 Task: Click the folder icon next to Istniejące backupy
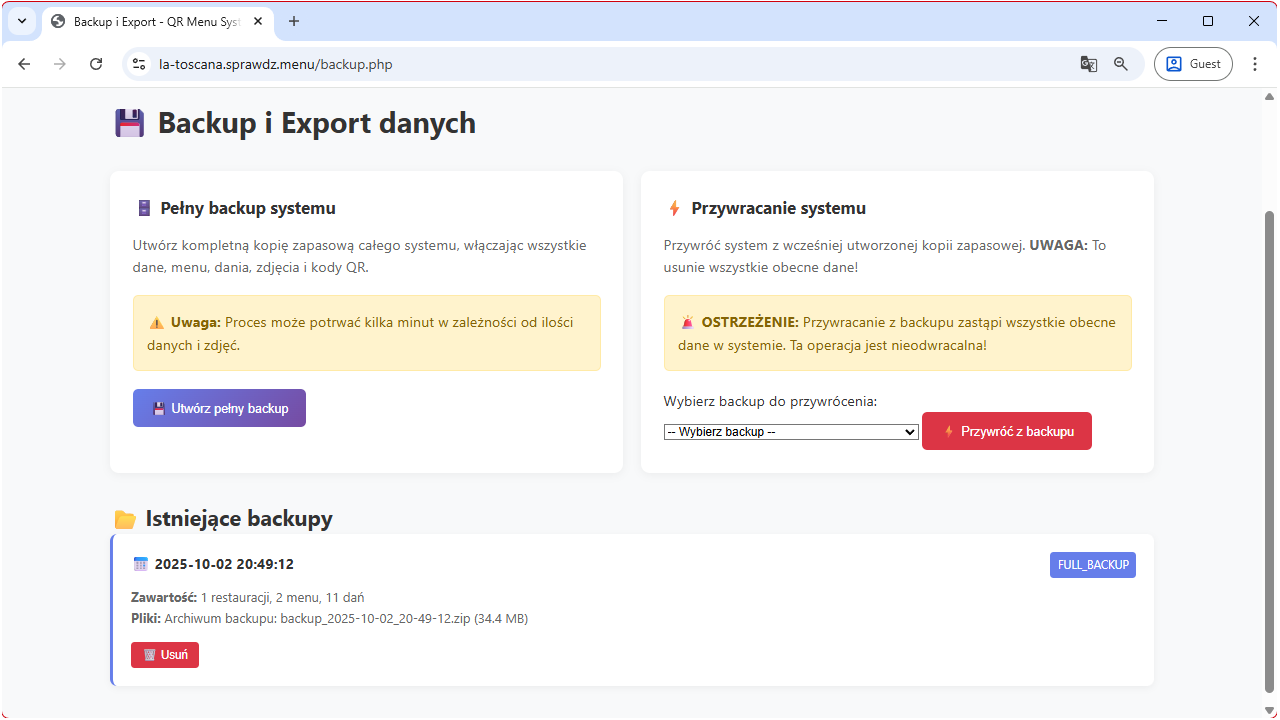[124, 518]
